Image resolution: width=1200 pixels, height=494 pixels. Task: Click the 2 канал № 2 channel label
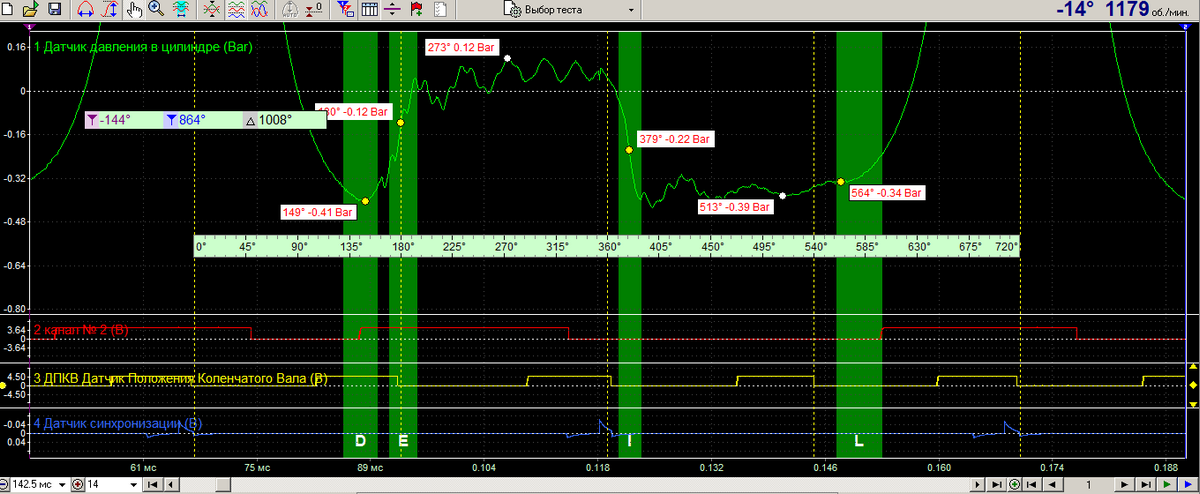(x=81, y=329)
